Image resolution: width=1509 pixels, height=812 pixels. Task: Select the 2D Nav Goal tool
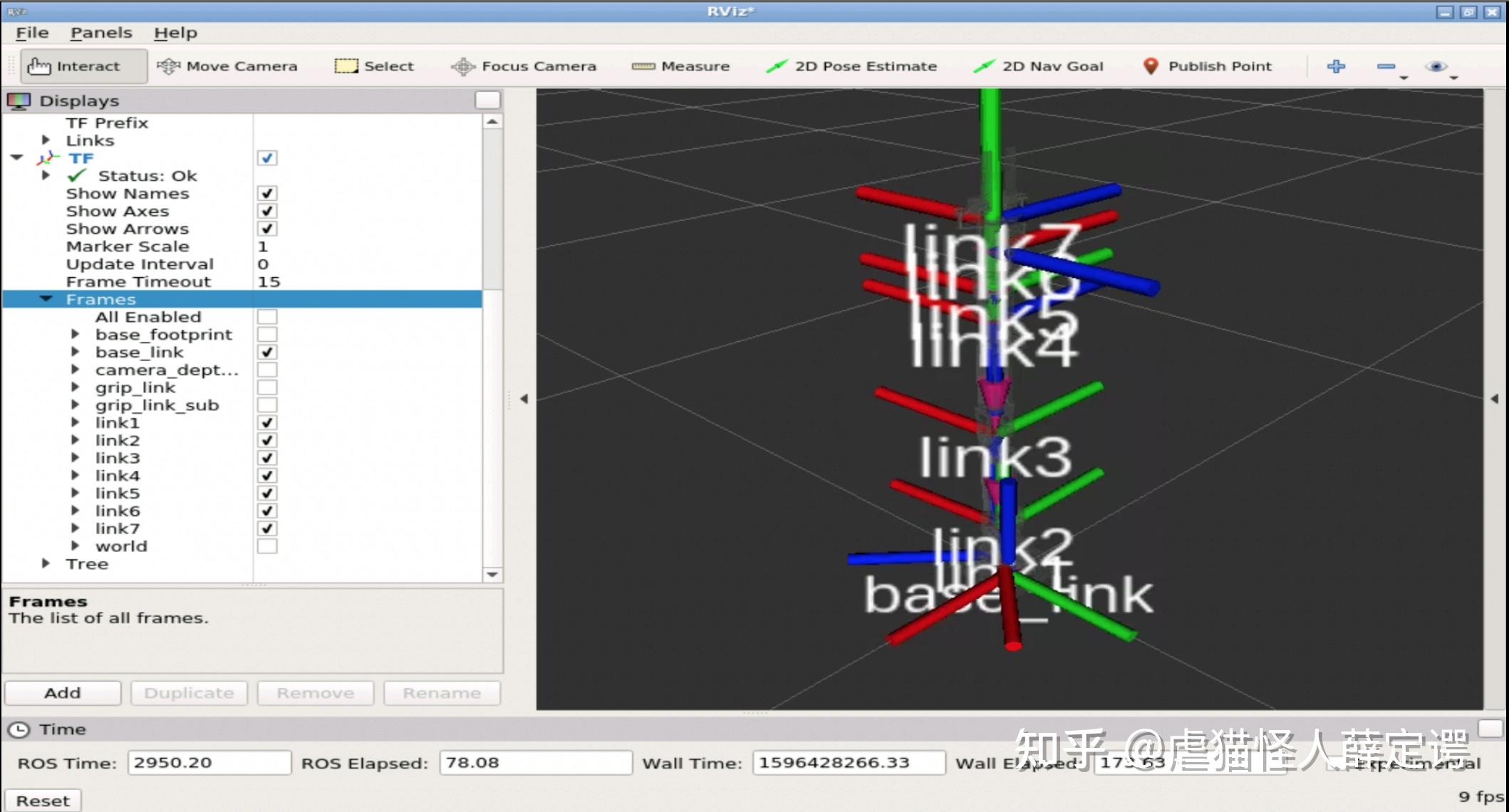point(1039,66)
